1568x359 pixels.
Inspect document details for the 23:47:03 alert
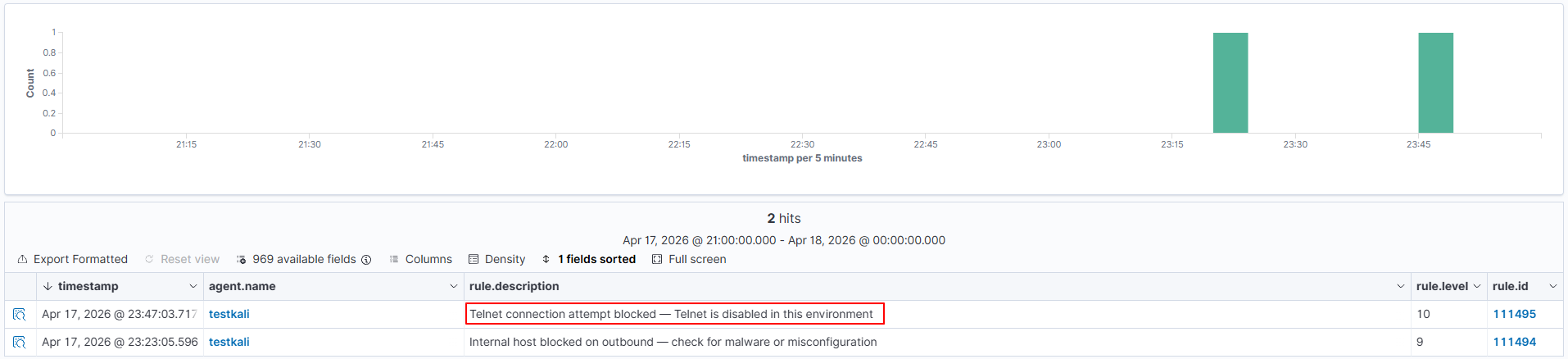pos(20,315)
